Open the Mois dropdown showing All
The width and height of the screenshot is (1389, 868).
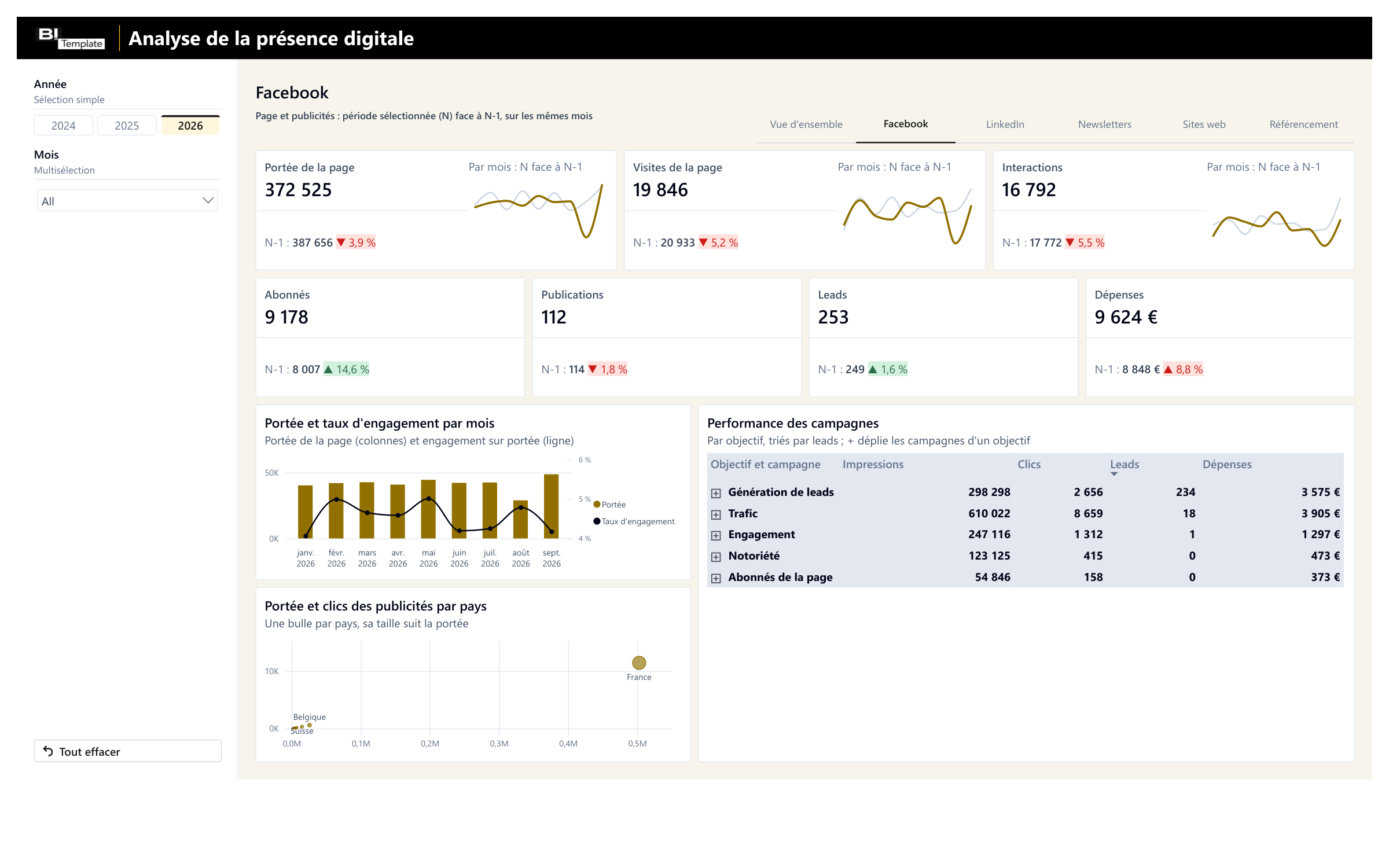pyautogui.click(x=127, y=201)
